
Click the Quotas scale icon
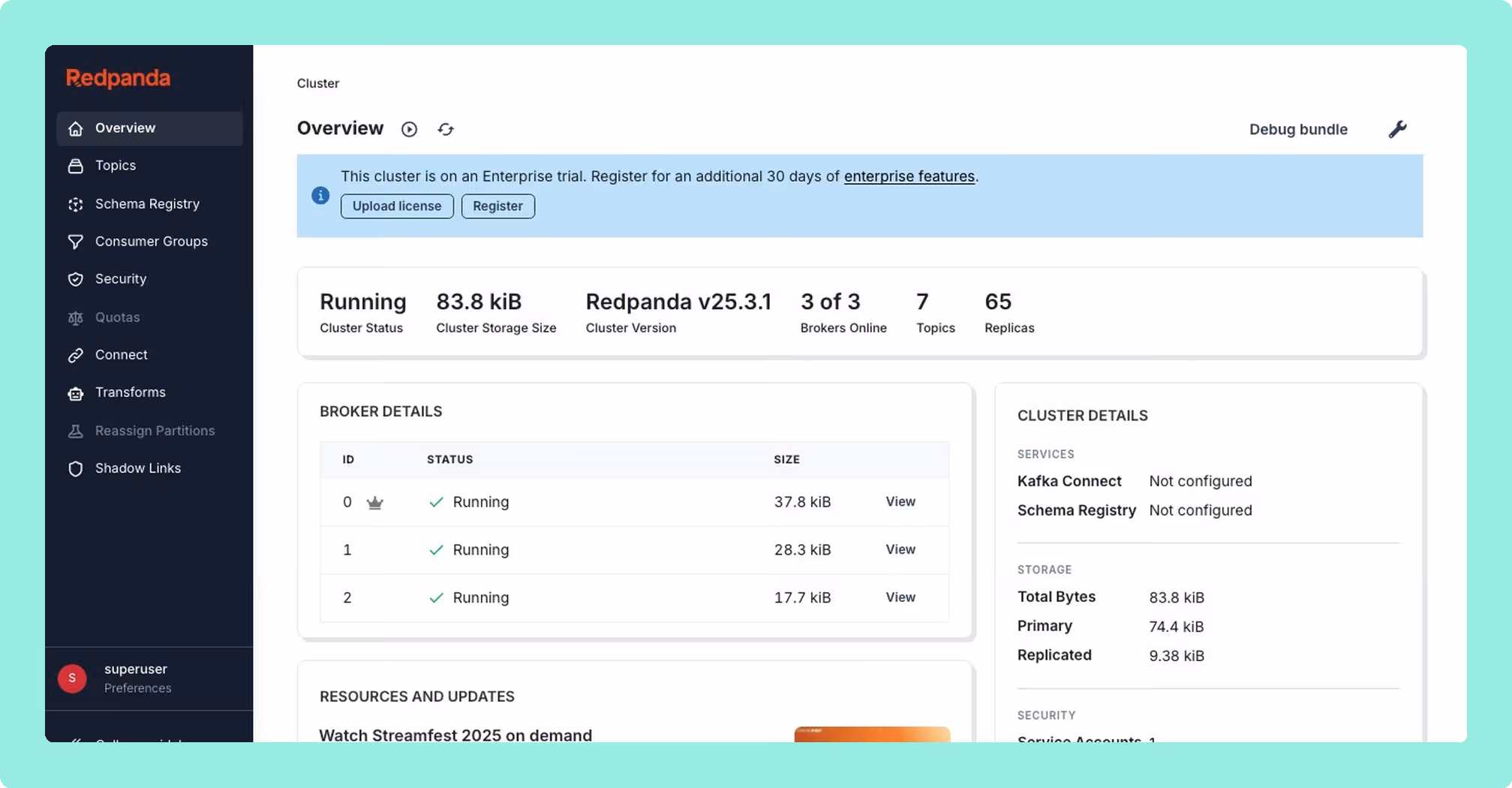tap(76, 317)
